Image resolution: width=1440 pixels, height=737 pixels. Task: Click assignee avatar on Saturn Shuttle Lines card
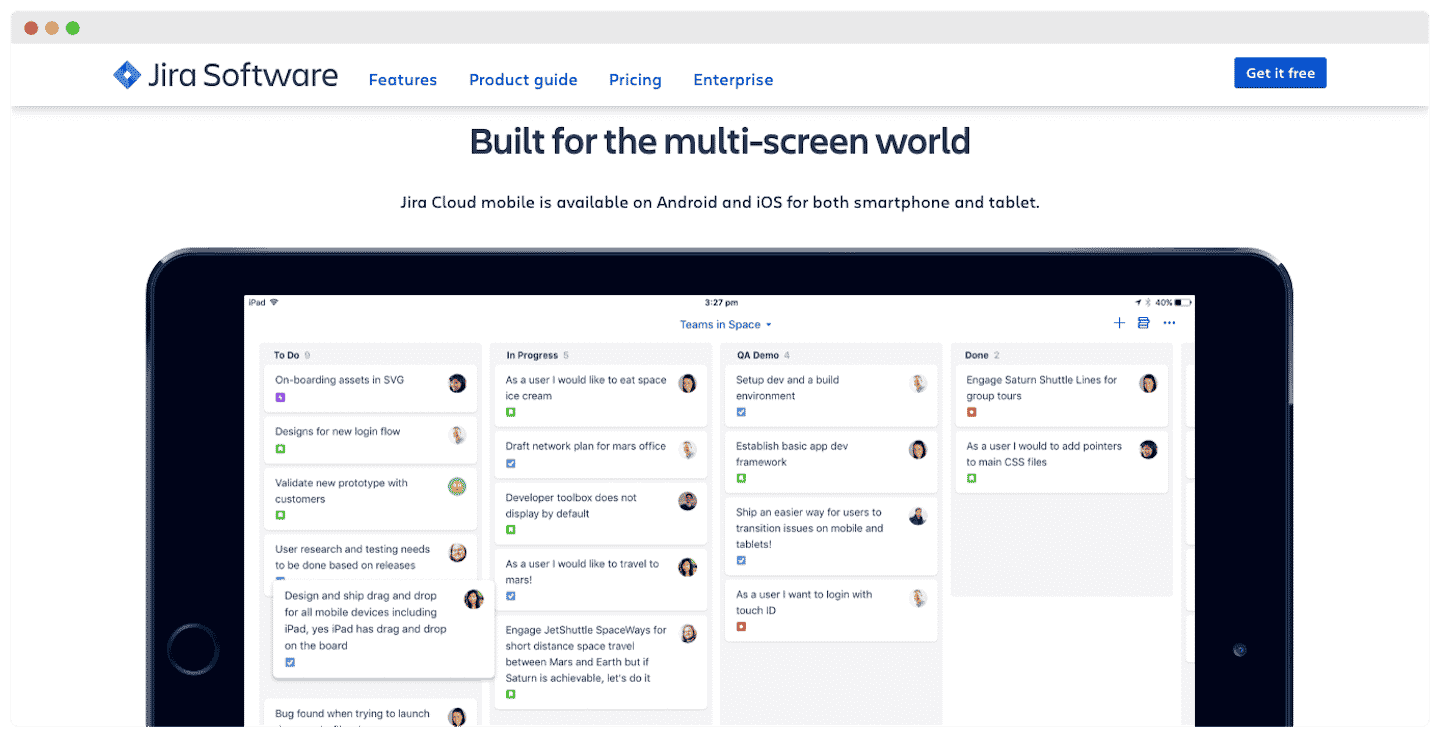pos(1148,383)
